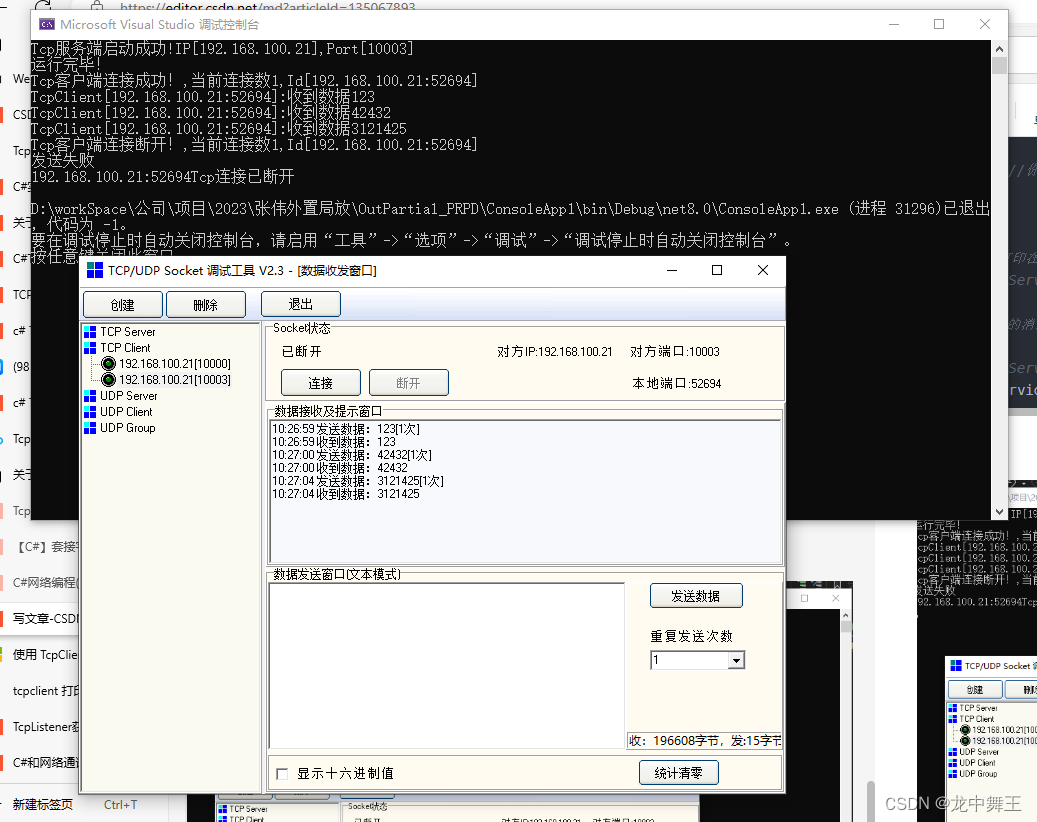1037x822 pixels.
Task: Click log line 10:27:04 收到数据: 3121425
Action: click(346, 494)
